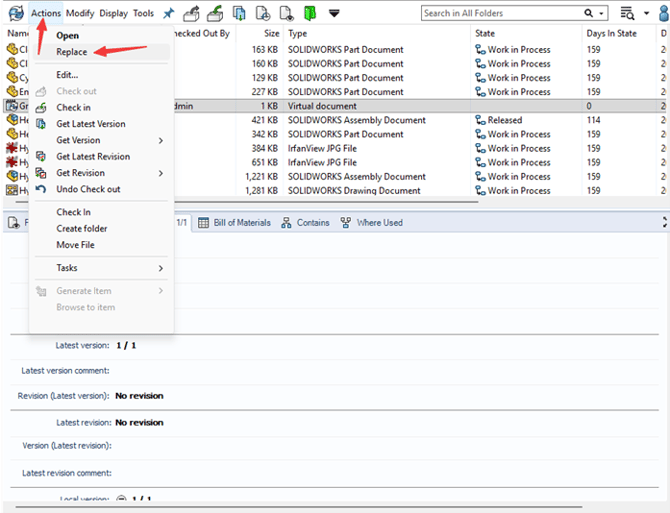Expand the Tasks submenu arrow
Screen dimensions: 670x513
pos(161,268)
